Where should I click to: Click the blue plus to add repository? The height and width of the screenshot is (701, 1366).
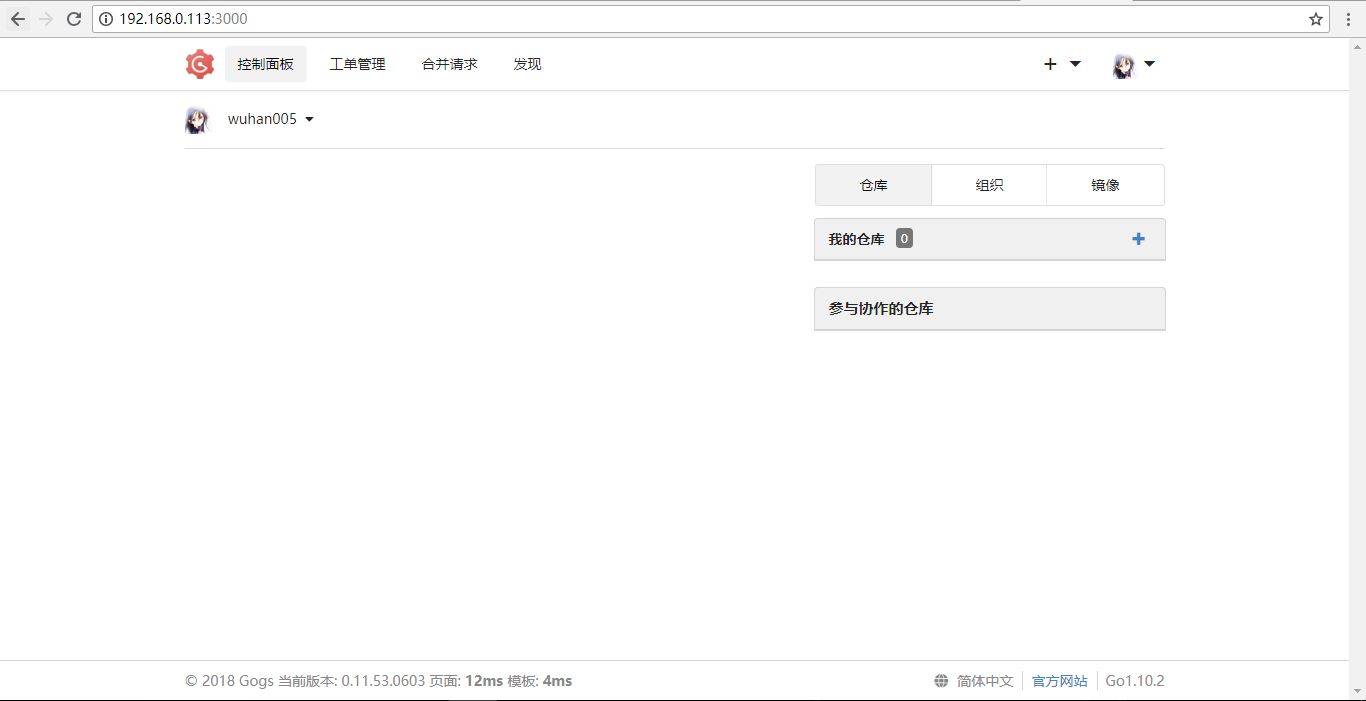[x=1138, y=239]
